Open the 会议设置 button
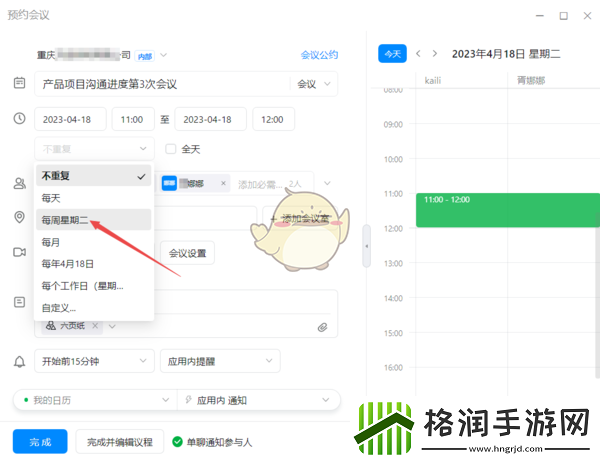The image size is (600, 460). 188,253
